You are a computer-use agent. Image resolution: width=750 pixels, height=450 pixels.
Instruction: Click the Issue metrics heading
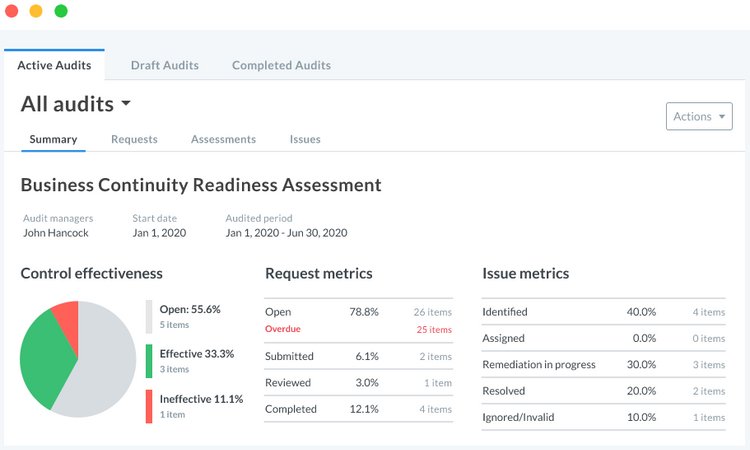(526, 273)
